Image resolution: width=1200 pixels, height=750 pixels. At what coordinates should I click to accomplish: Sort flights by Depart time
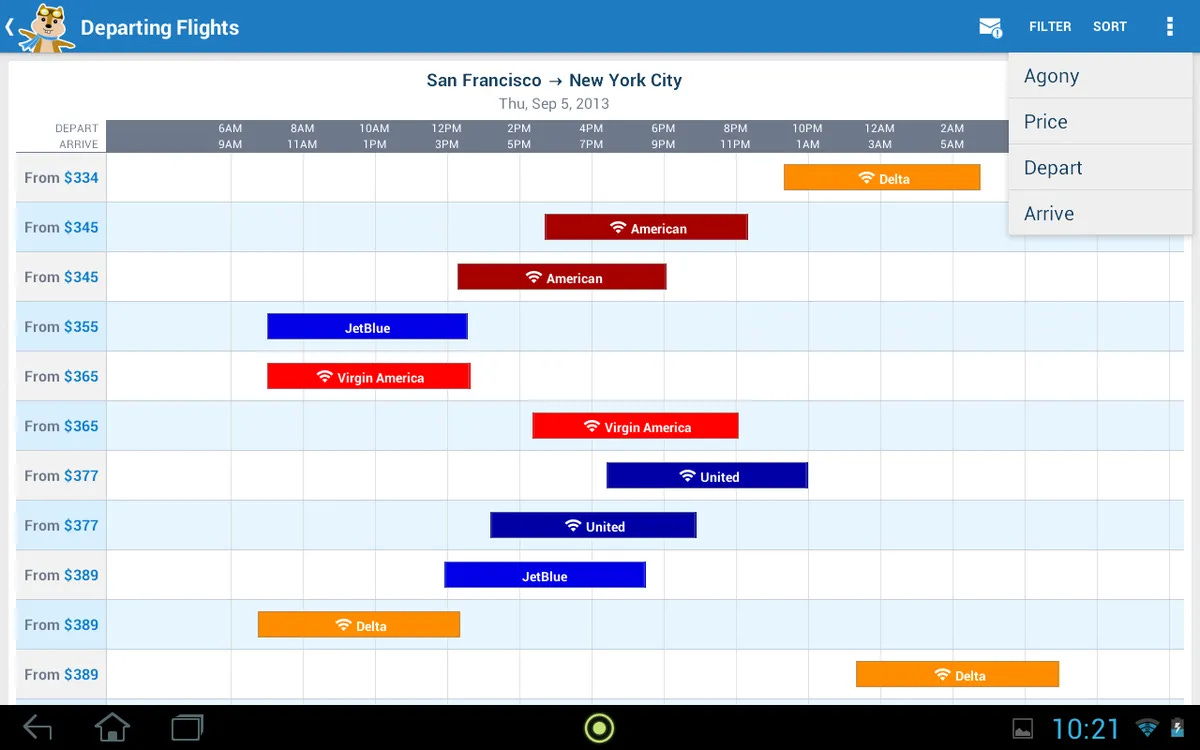click(1101, 168)
